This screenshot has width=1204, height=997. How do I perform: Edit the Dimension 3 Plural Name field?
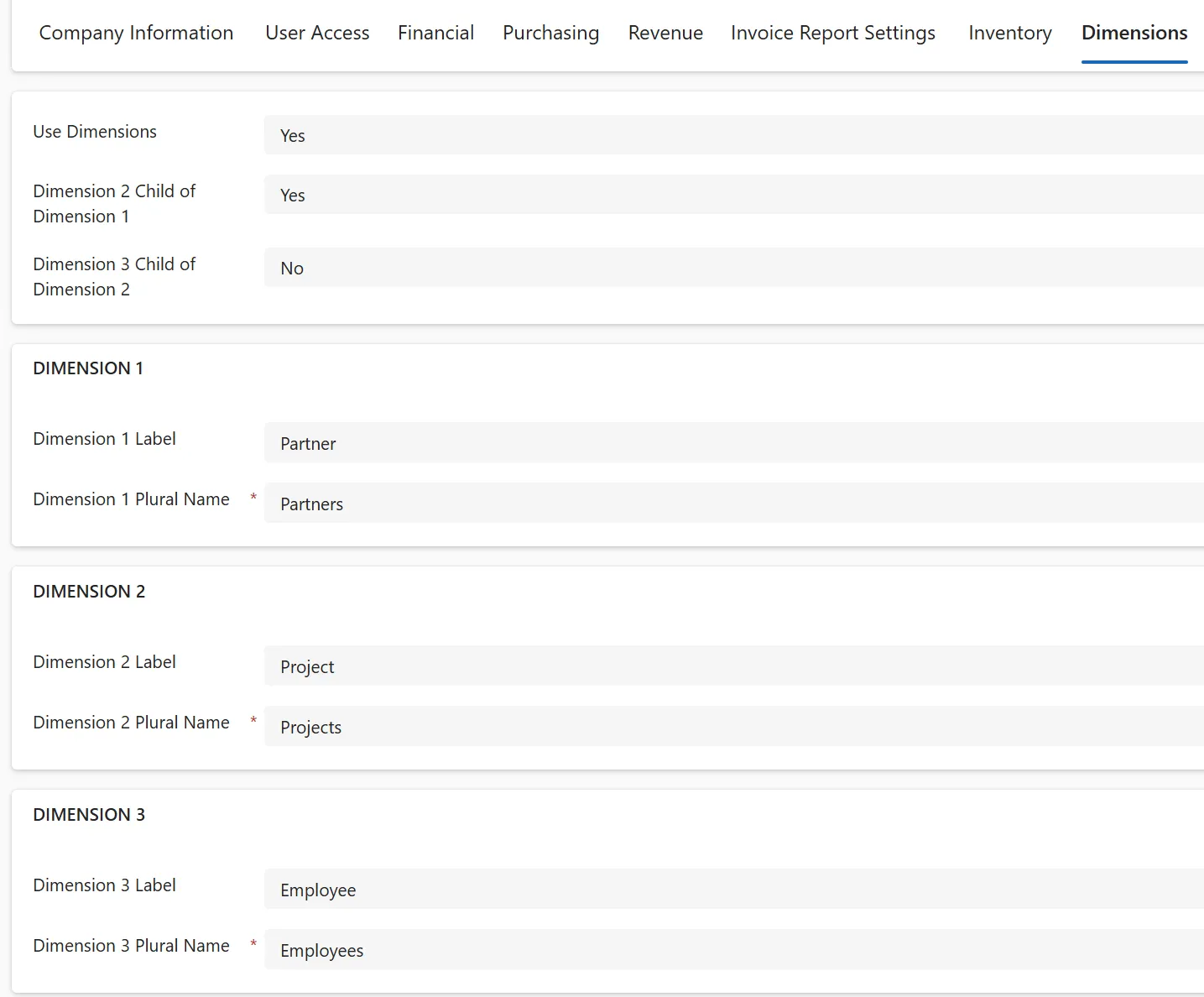pos(734,950)
